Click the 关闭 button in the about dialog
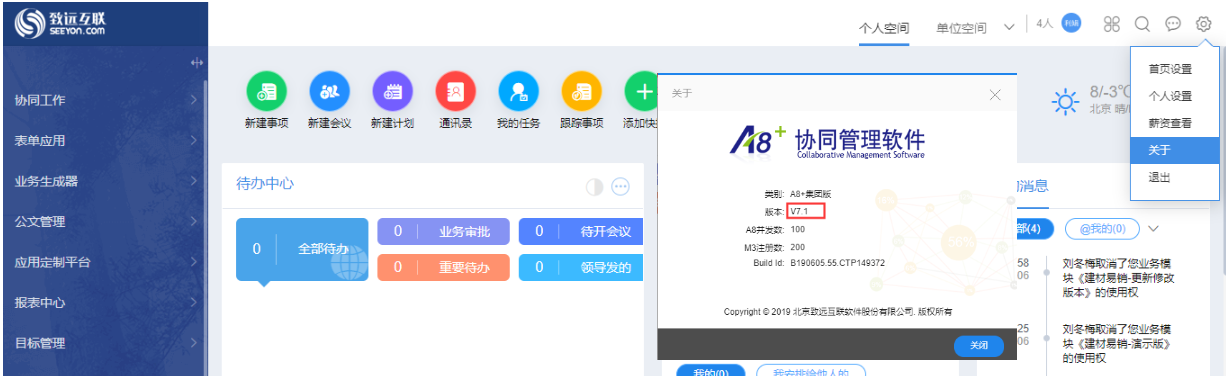The image size is (1226, 376). (978, 345)
